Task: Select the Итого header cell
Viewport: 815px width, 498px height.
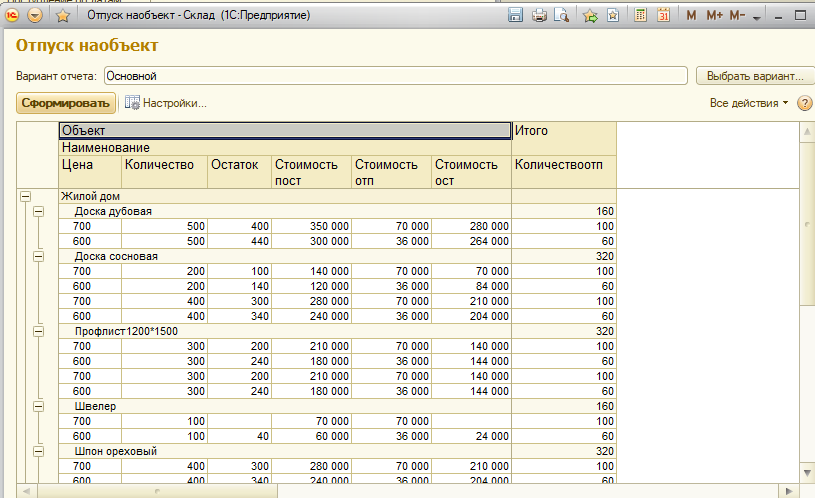Action: [564, 139]
